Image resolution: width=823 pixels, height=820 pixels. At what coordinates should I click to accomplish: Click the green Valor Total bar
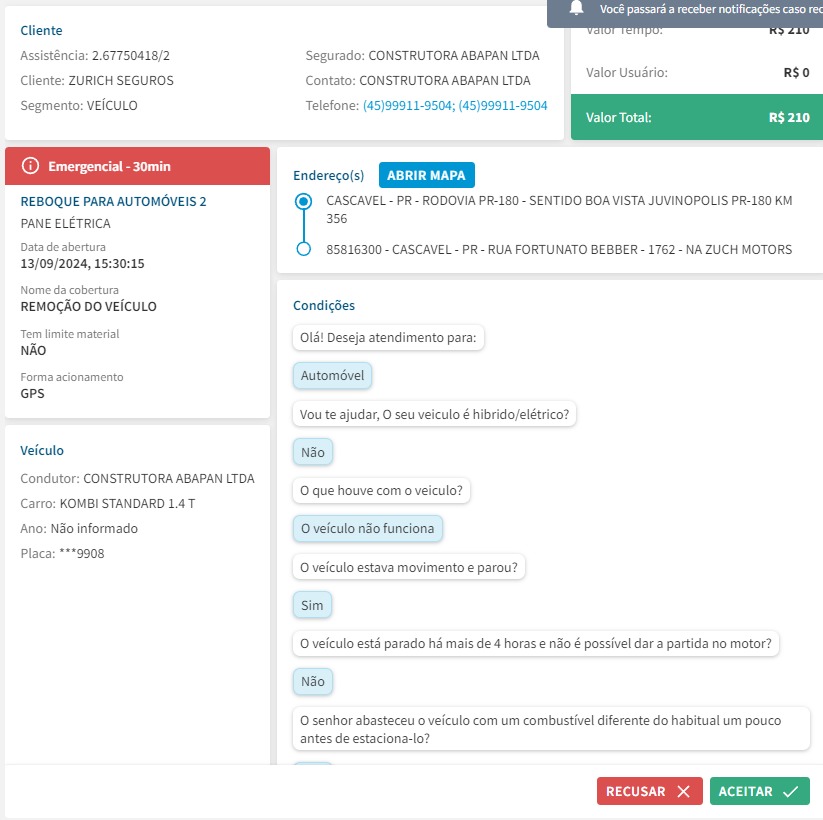[x=696, y=117]
